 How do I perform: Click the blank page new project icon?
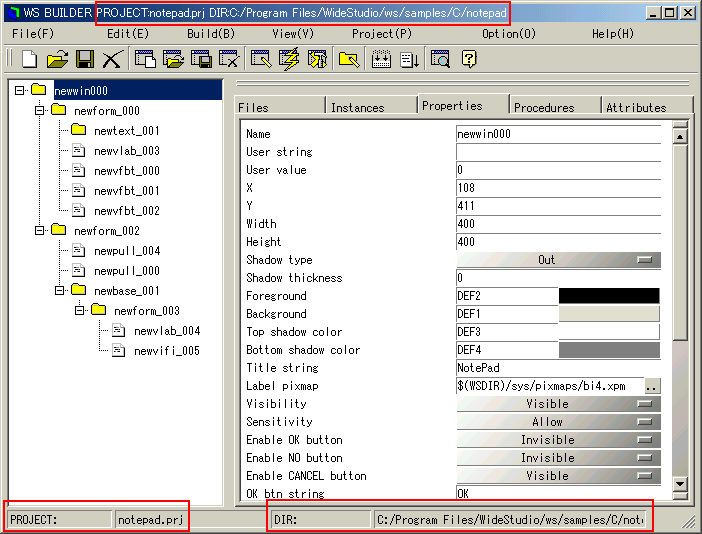[x=29, y=60]
